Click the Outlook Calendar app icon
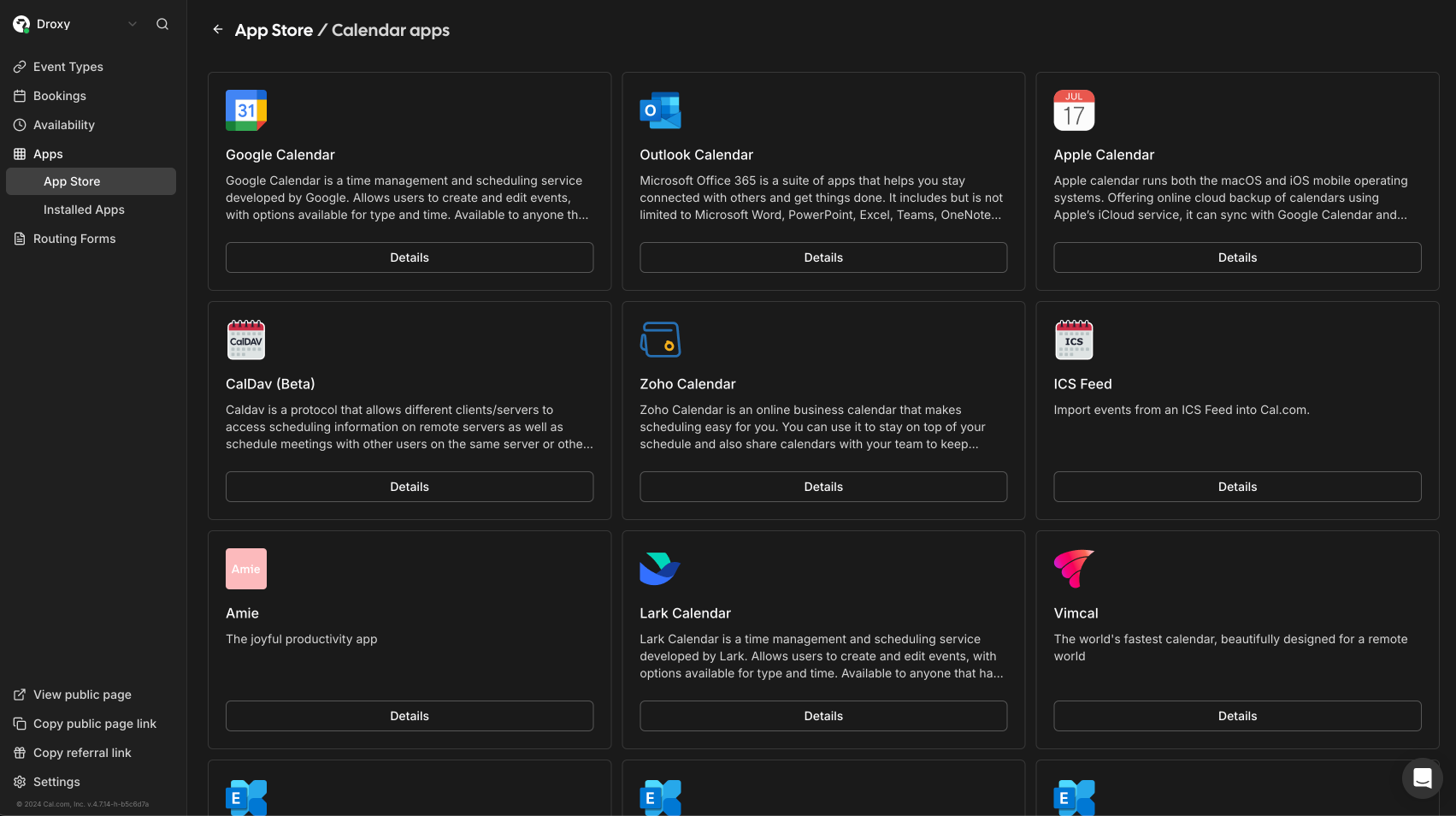 659,109
